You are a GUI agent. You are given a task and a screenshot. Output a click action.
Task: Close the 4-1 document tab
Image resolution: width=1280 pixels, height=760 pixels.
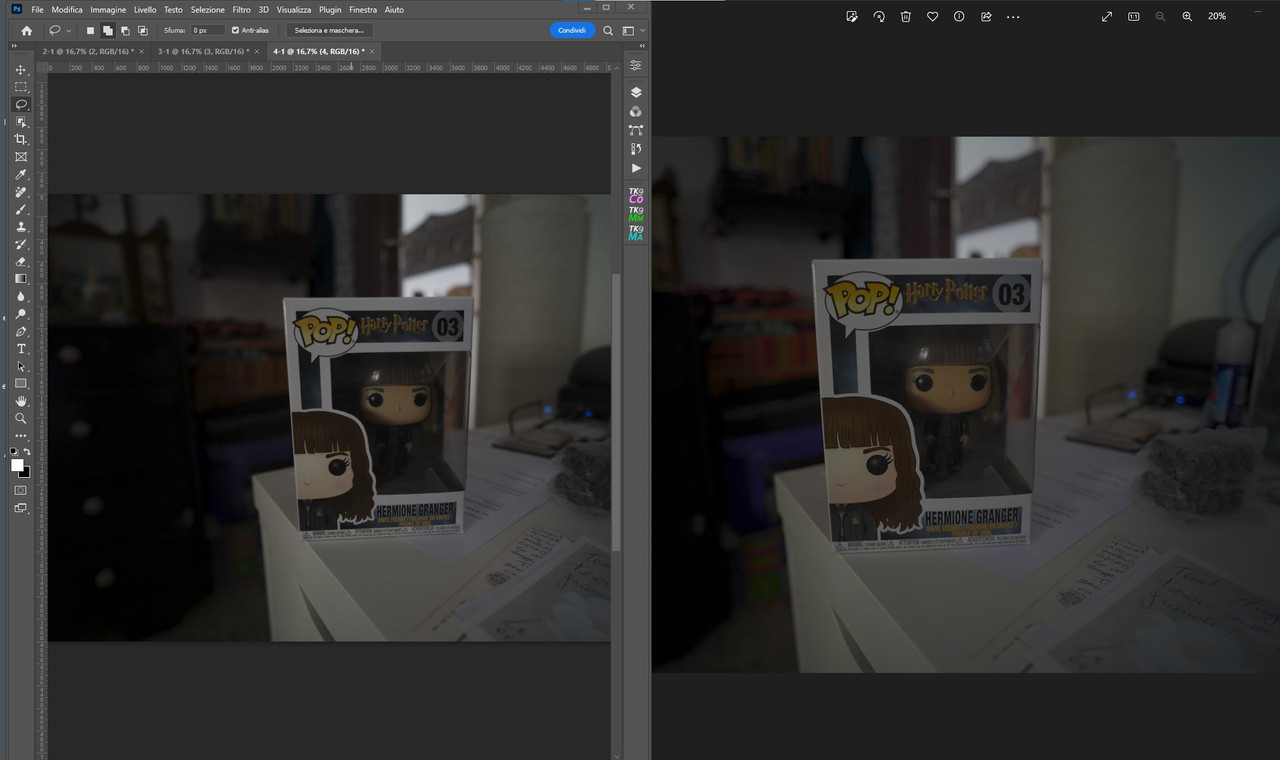[x=372, y=51]
